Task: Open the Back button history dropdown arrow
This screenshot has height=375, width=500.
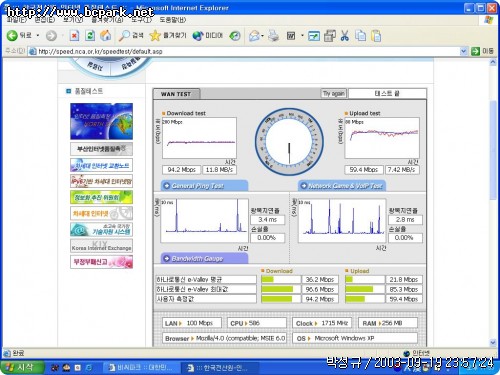Action: click(38, 35)
